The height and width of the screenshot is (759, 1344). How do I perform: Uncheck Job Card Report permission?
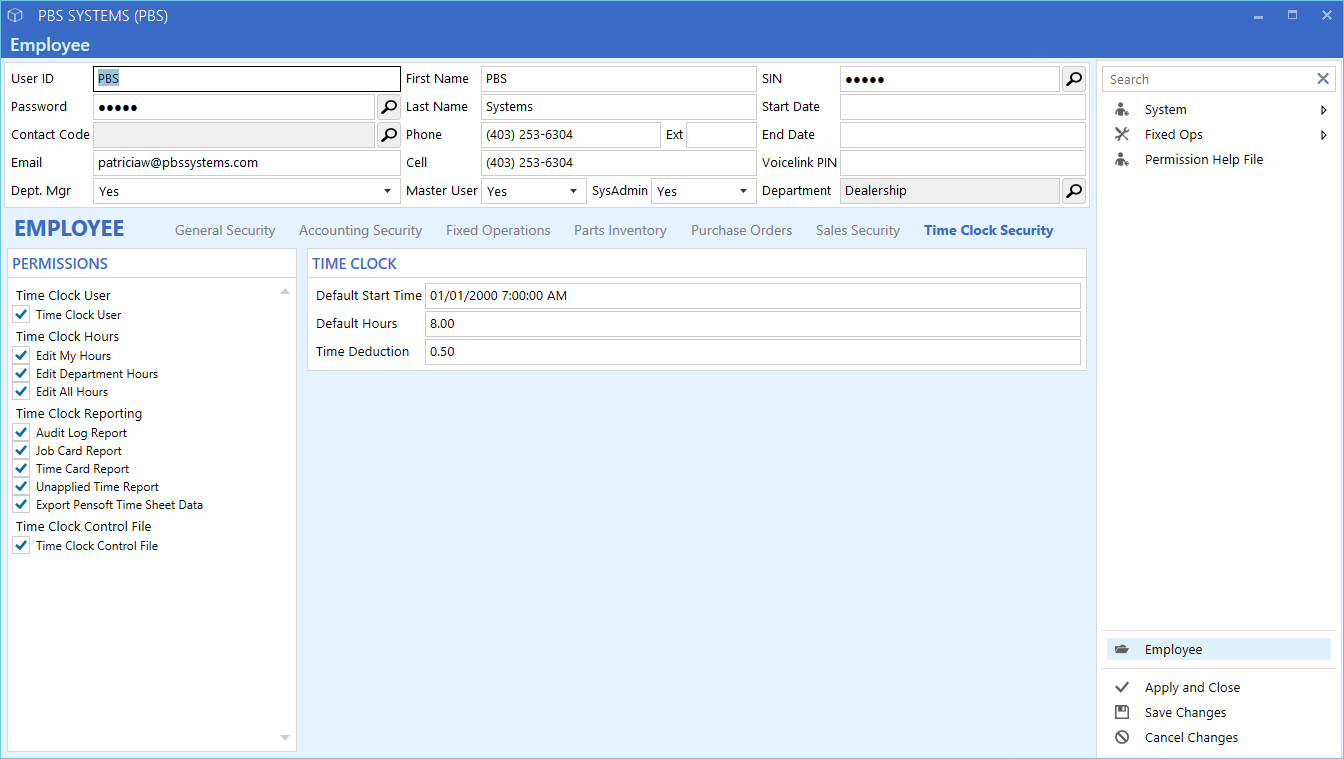pos(21,451)
